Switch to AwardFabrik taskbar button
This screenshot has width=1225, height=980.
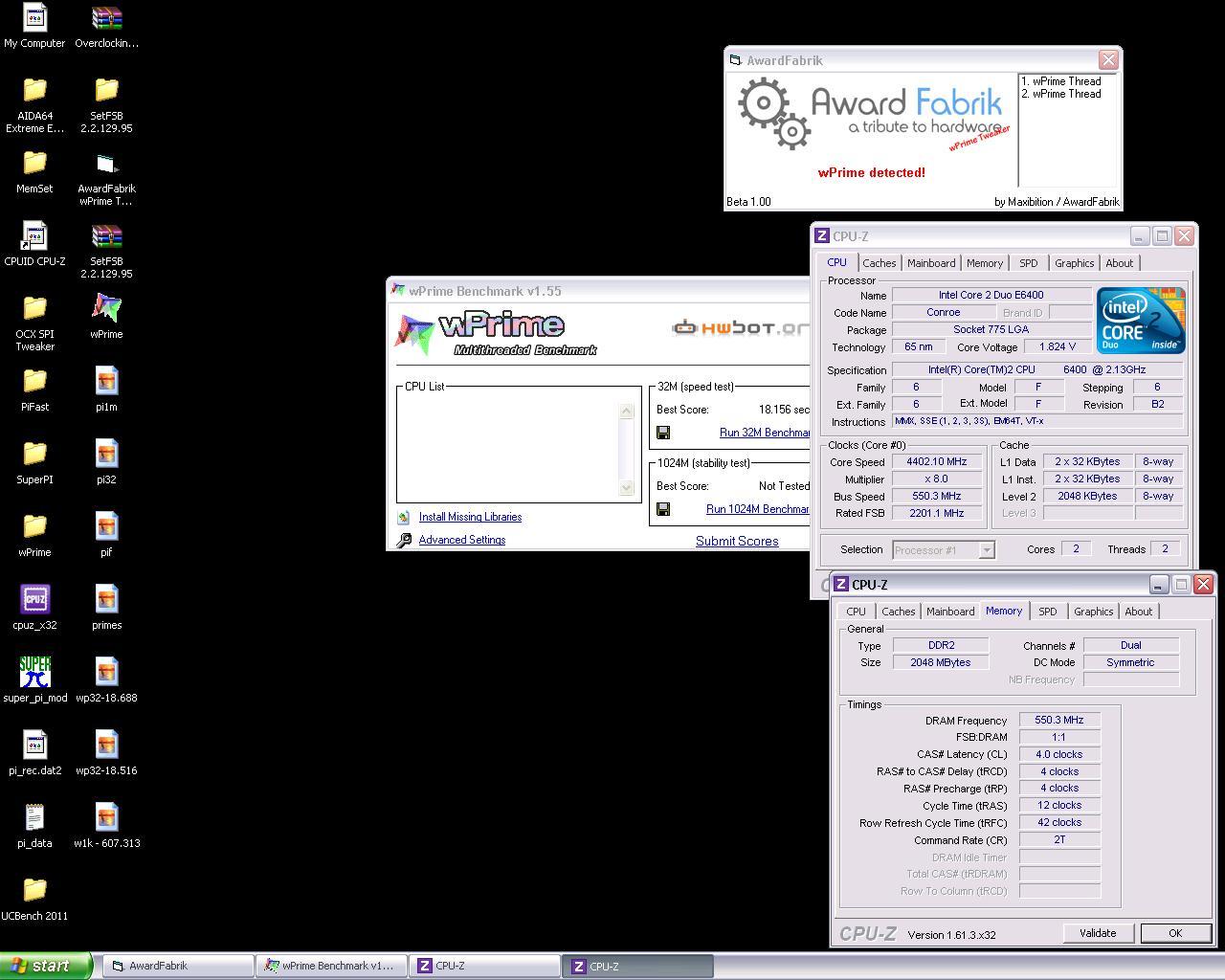pos(177,967)
